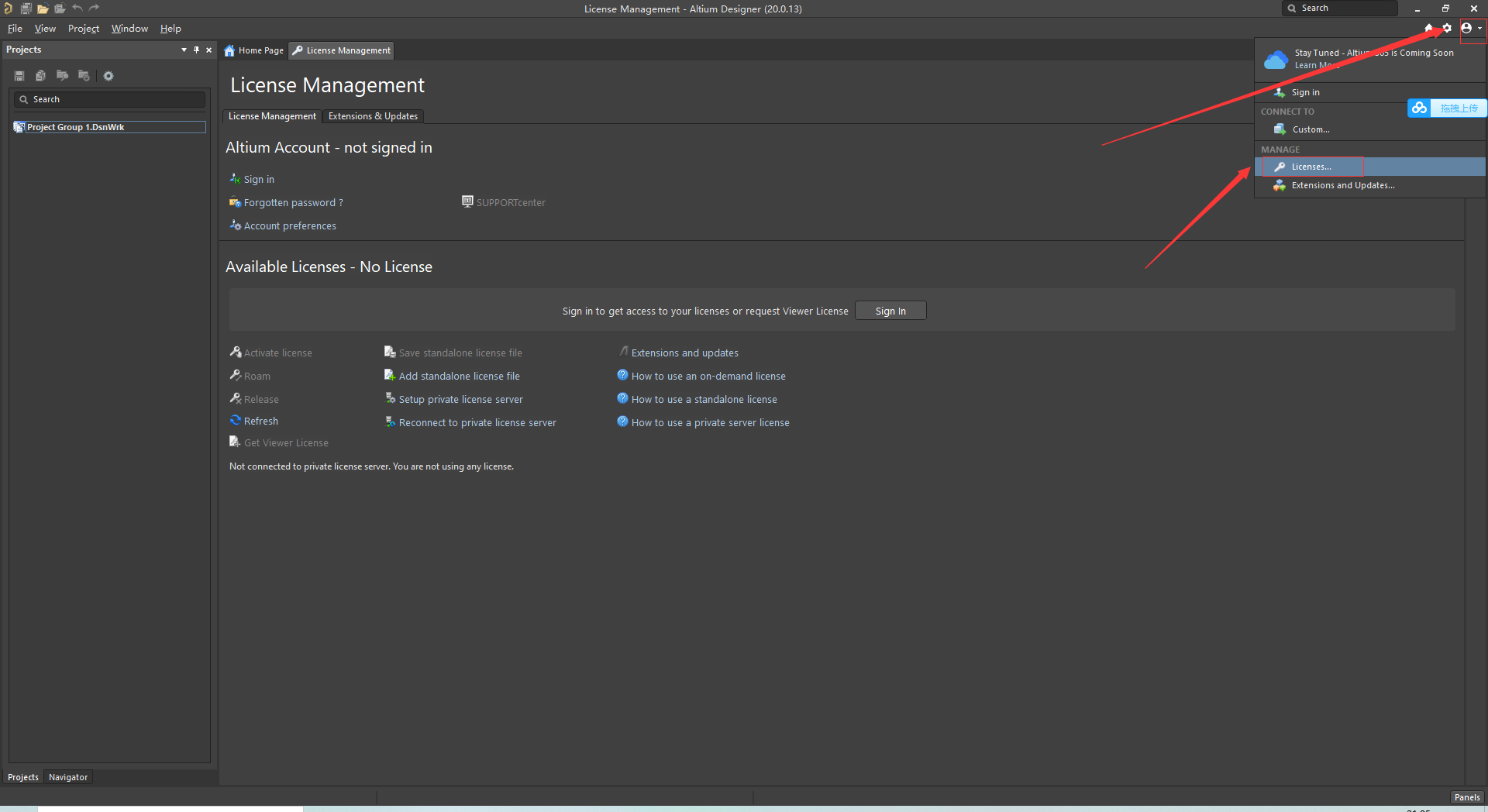
Task: Click key icon on License Management tab
Action: [x=298, y=50]
